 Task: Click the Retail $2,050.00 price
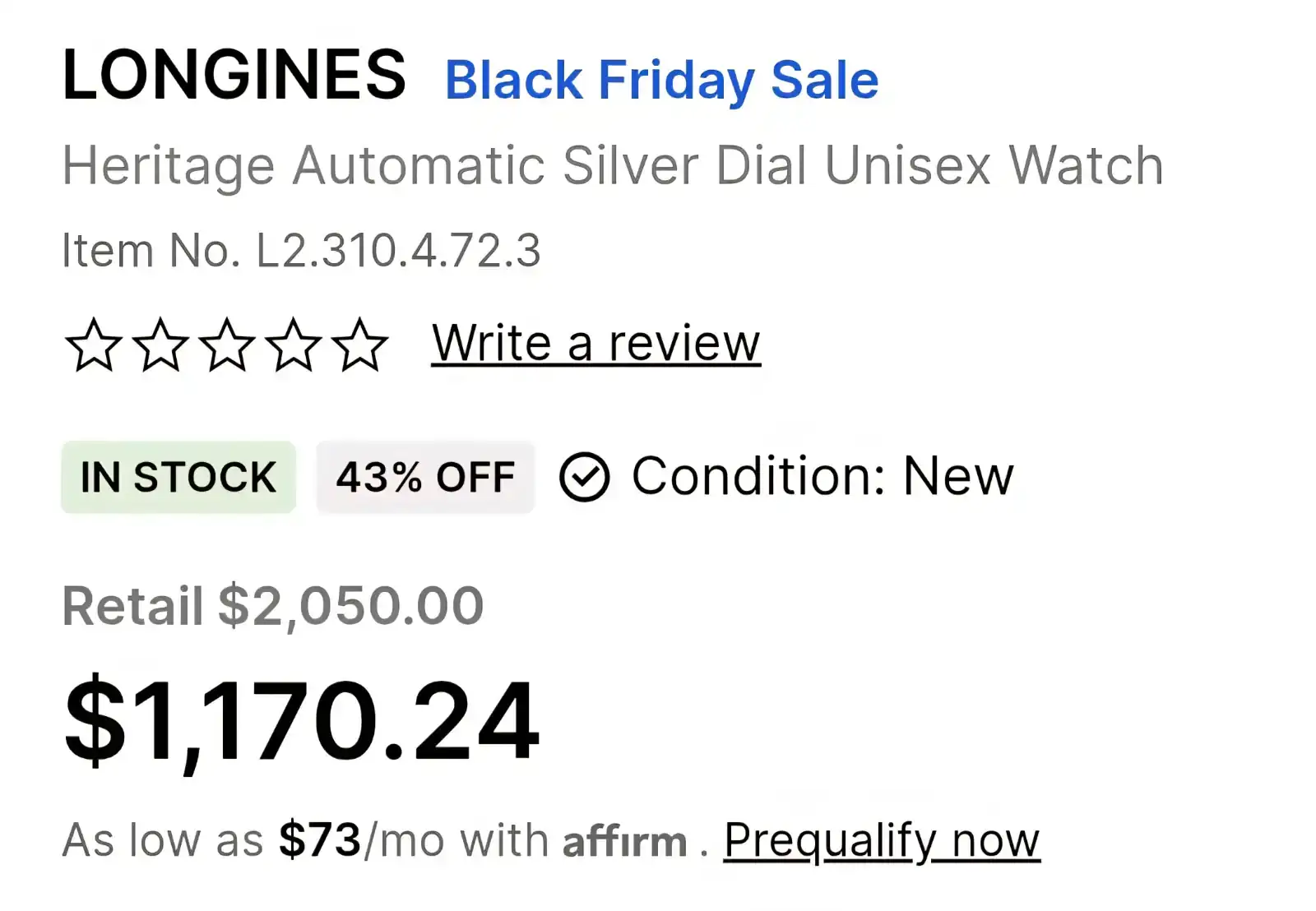[x=273, y=606]
